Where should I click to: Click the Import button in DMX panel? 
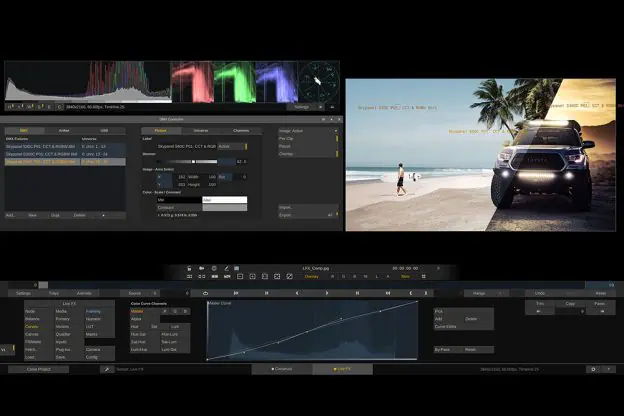pyautogui.click(x=308, y=207)
